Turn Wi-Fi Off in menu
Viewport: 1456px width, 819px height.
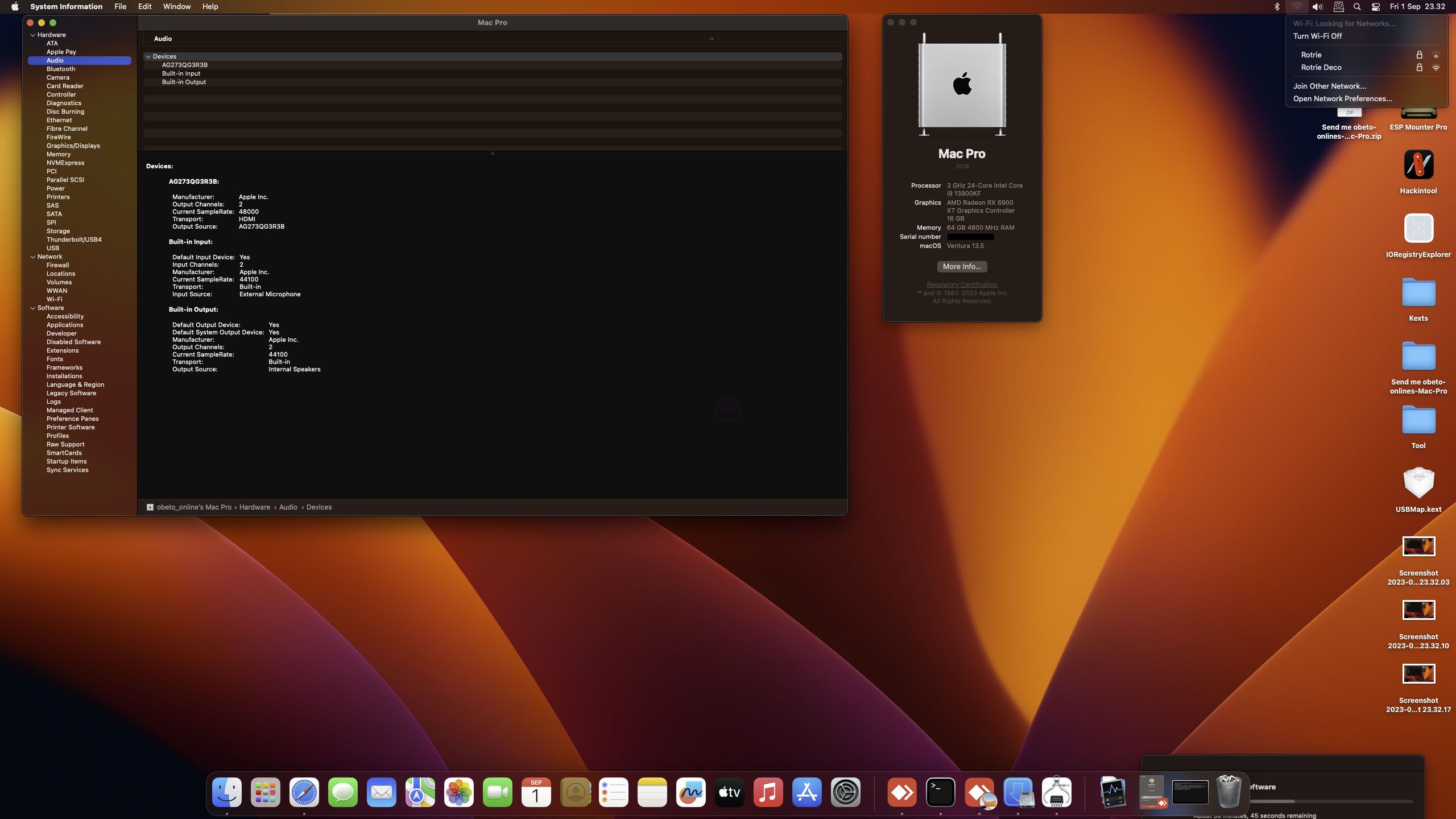1317,36
